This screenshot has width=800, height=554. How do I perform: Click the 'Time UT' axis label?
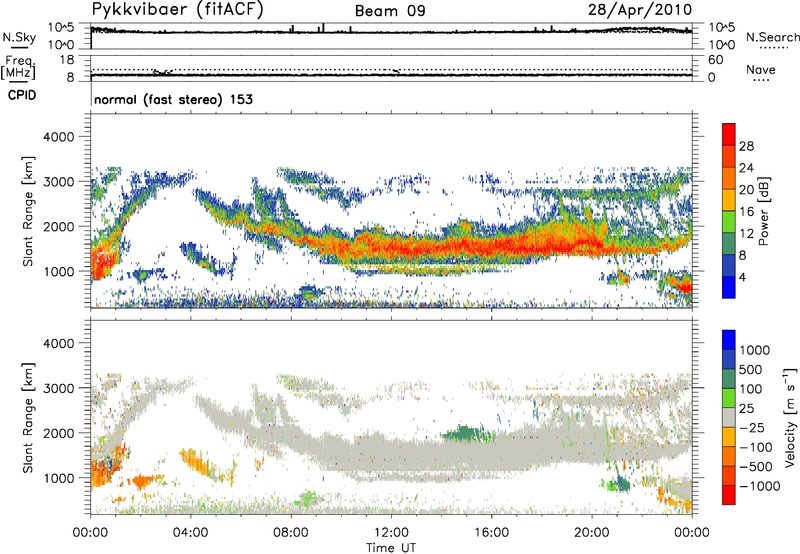click(x=391, y=548)
